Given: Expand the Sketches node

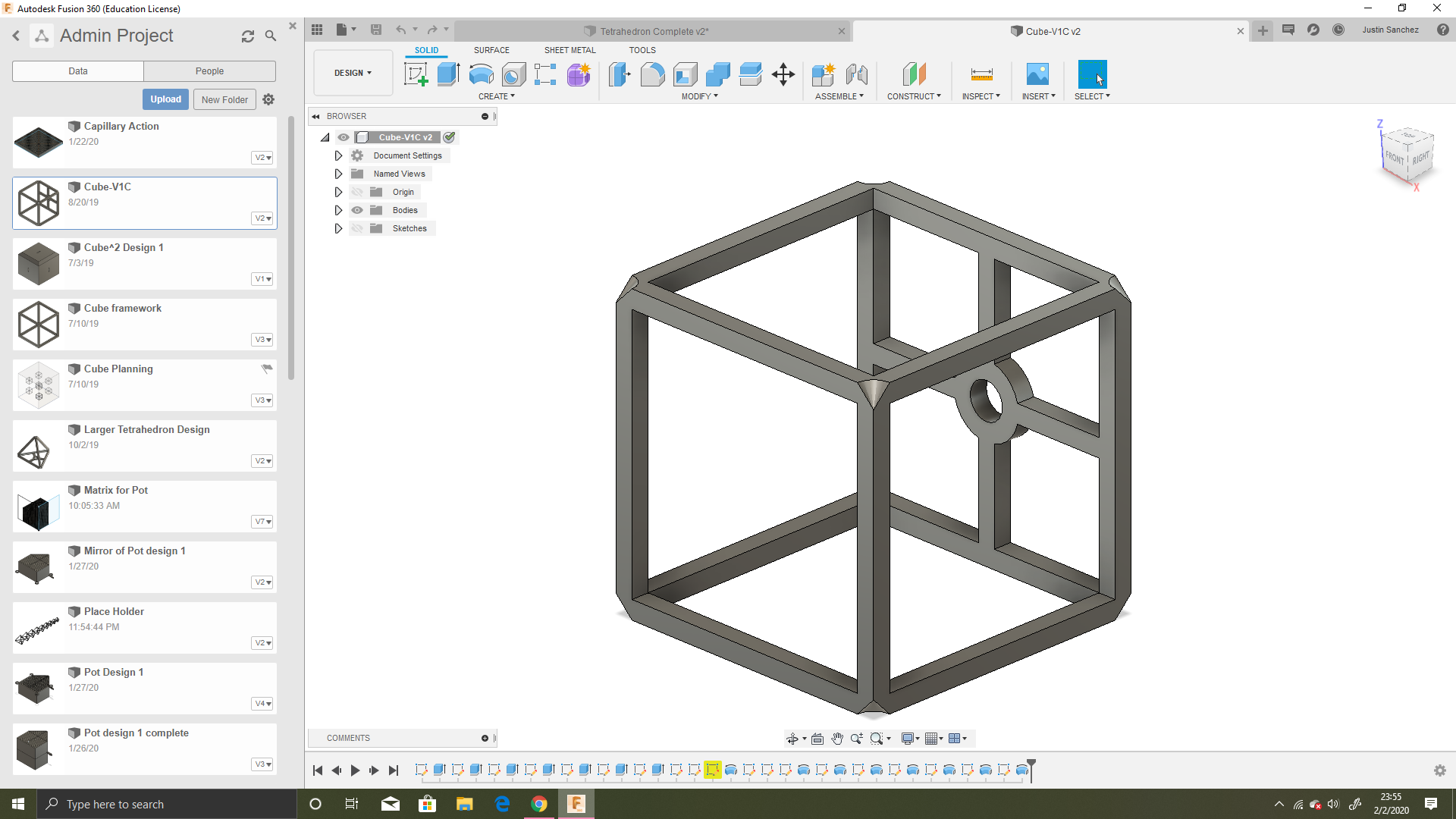Looking at the screenshot, I should (x=338, y=228).
